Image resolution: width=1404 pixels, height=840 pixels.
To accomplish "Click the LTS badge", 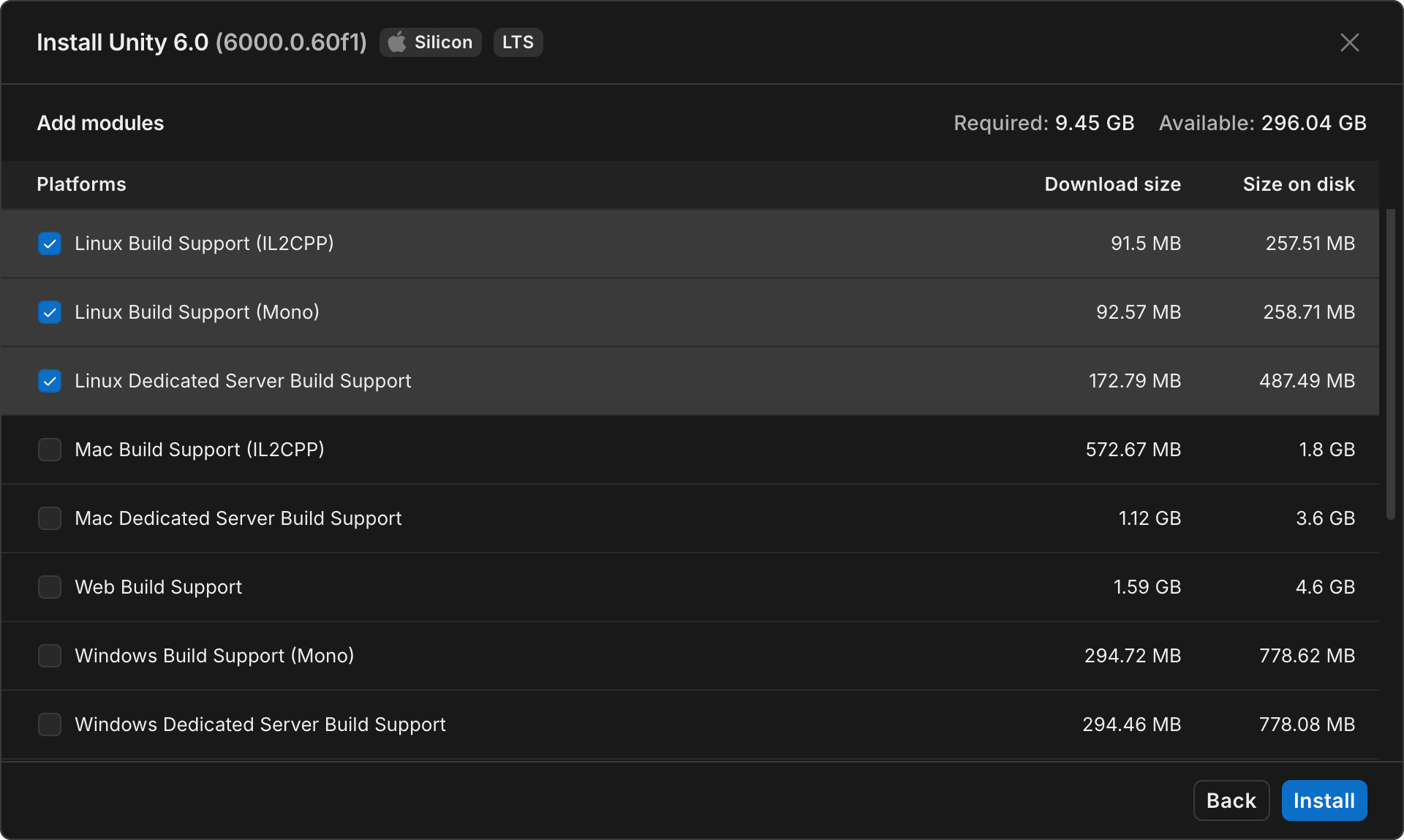I will (x=518, y=42).
